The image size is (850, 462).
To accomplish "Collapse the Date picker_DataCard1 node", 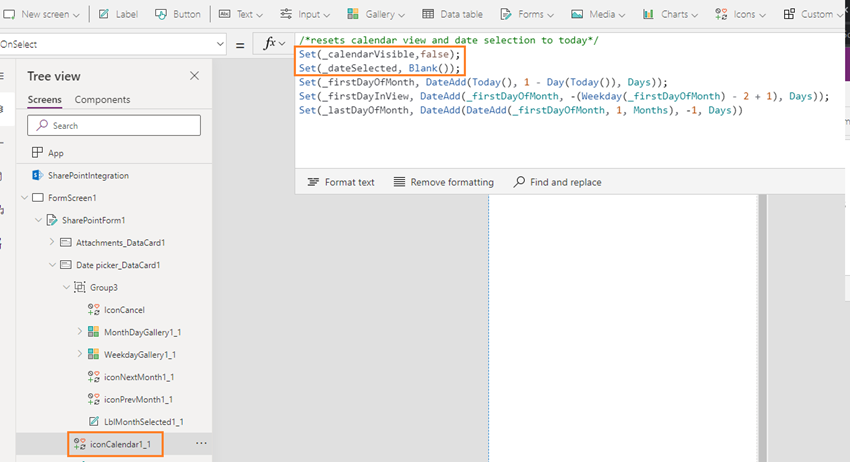I will [52, 265].
